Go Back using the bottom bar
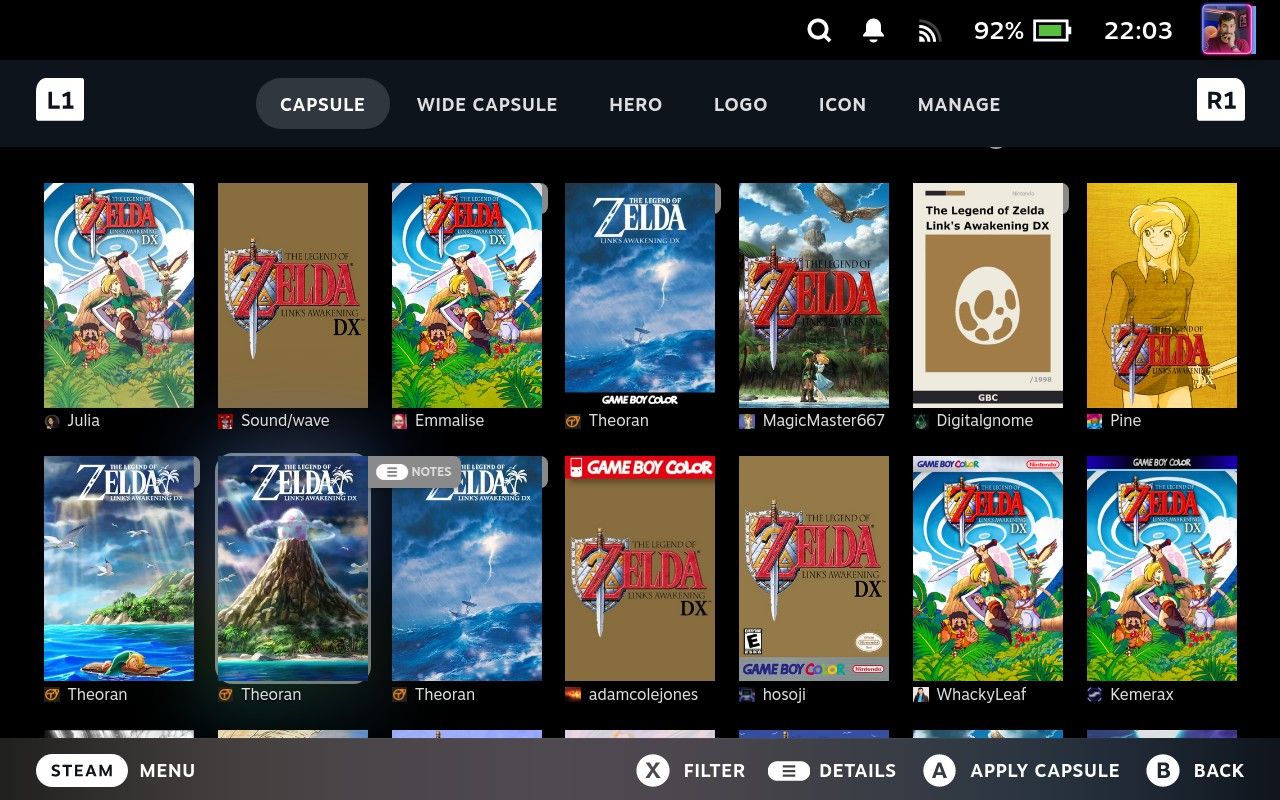Viewport: 1280px width, 800px height. pos(1219,771)
